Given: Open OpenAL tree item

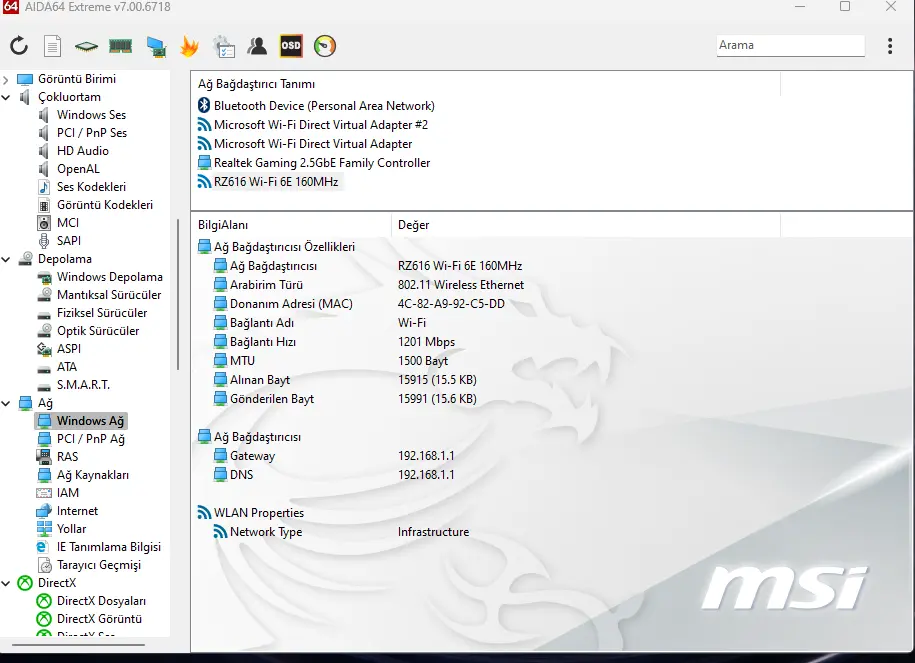Looking at the screenshot, I should pos(78,169).
